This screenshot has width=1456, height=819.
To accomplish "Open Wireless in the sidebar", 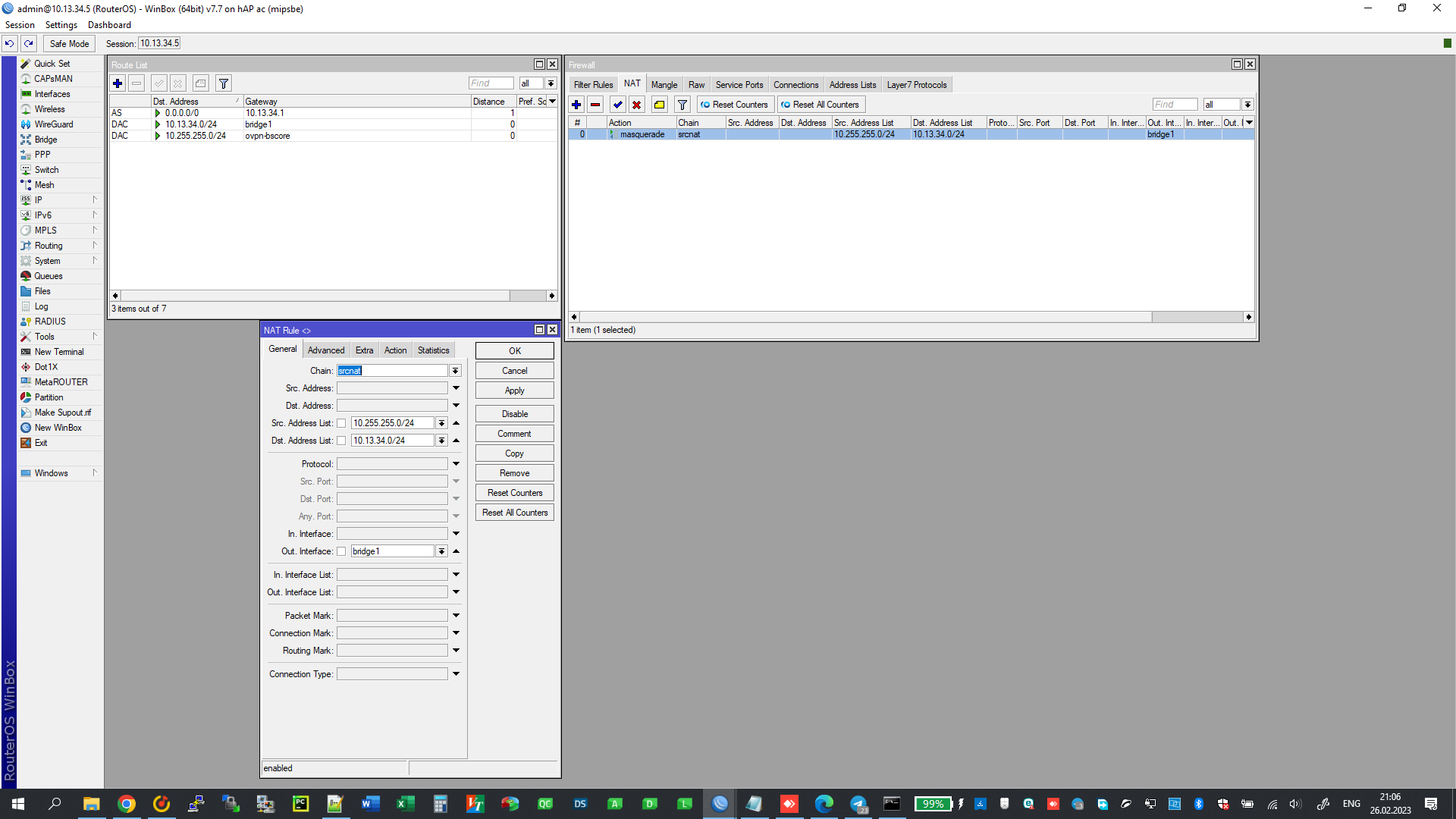I will coord(49,109).
